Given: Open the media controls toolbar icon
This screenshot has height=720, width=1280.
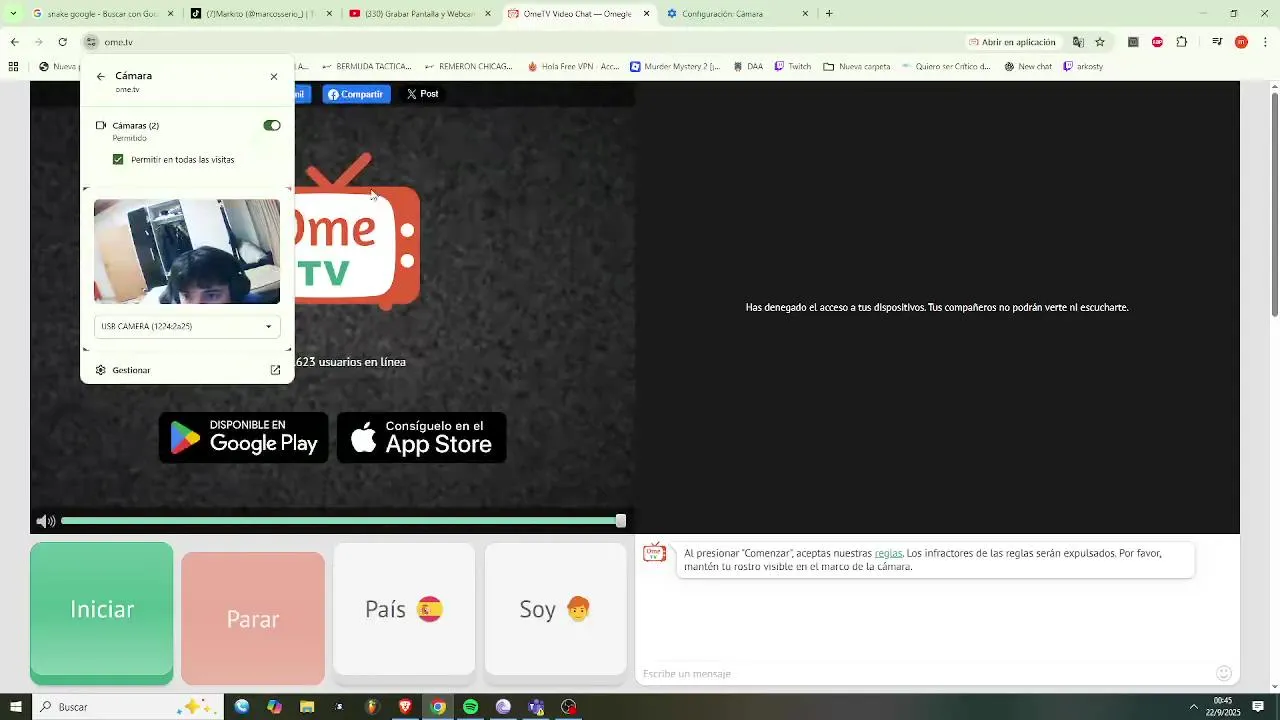Looking at the screenshot, I should click(x=1217, y=42).
